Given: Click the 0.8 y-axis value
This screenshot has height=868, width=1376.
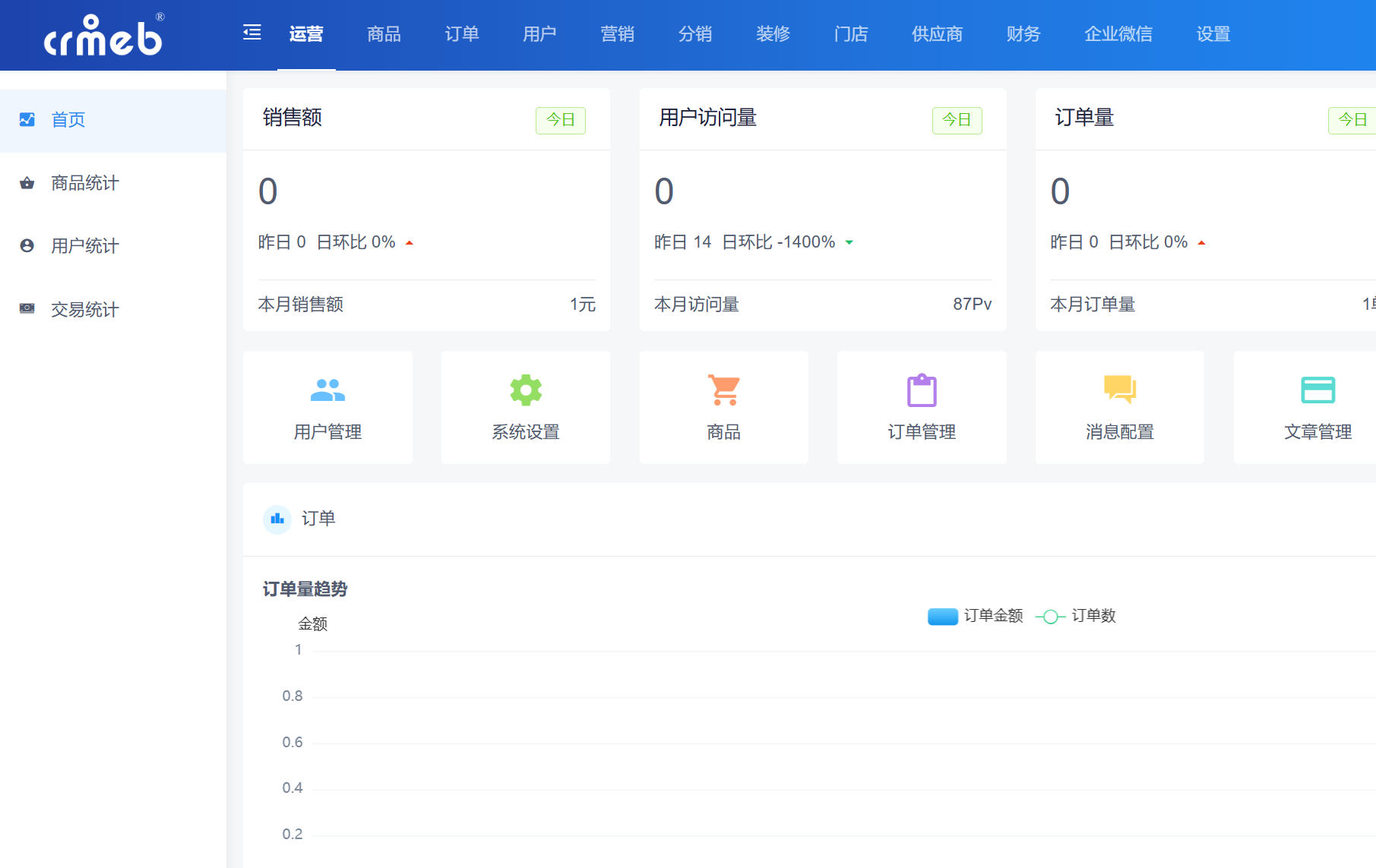Looking at the screenshot, I should coord(293,696).
